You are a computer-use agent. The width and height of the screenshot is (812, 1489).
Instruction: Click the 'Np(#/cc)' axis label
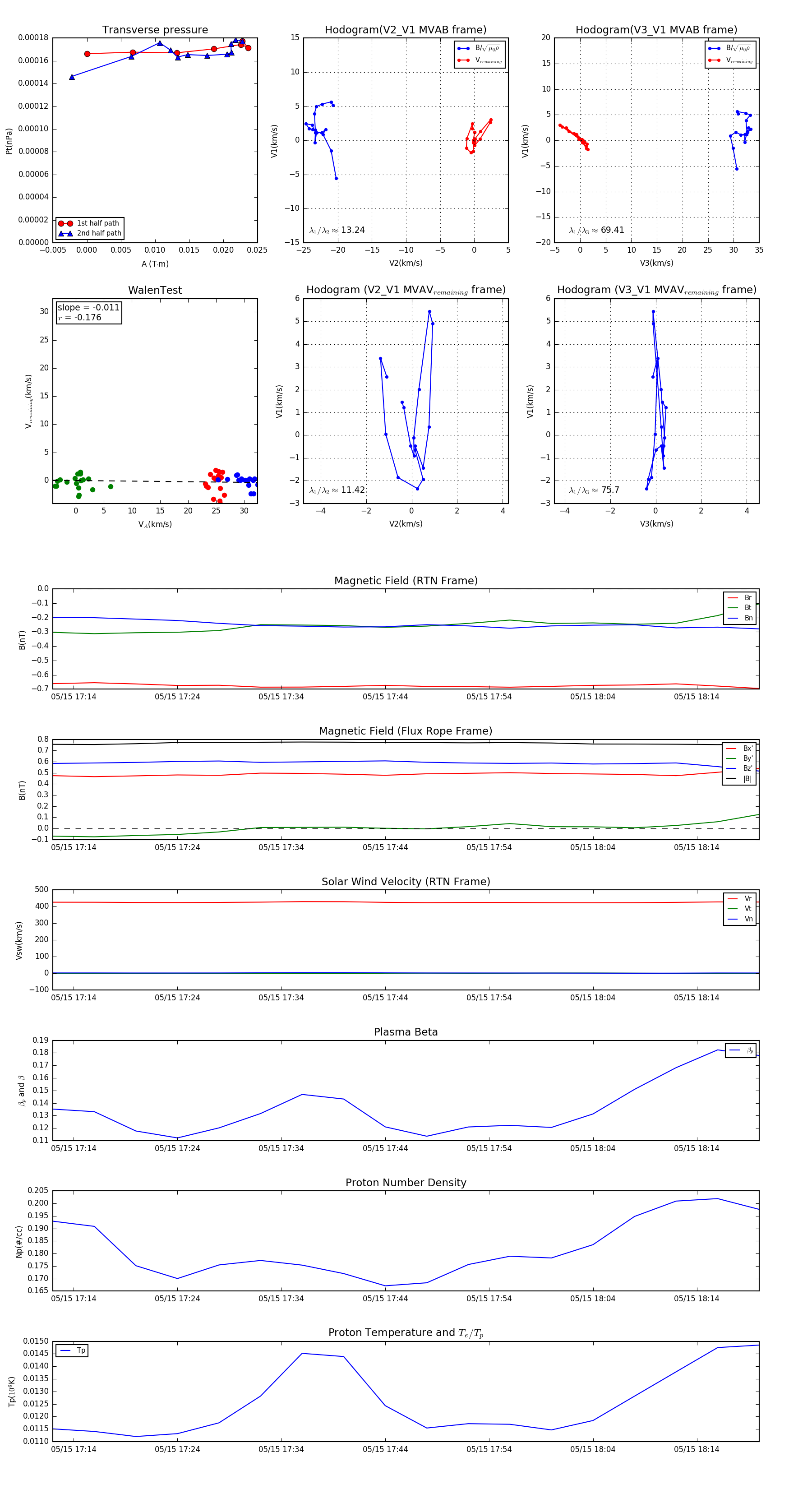19,1242
